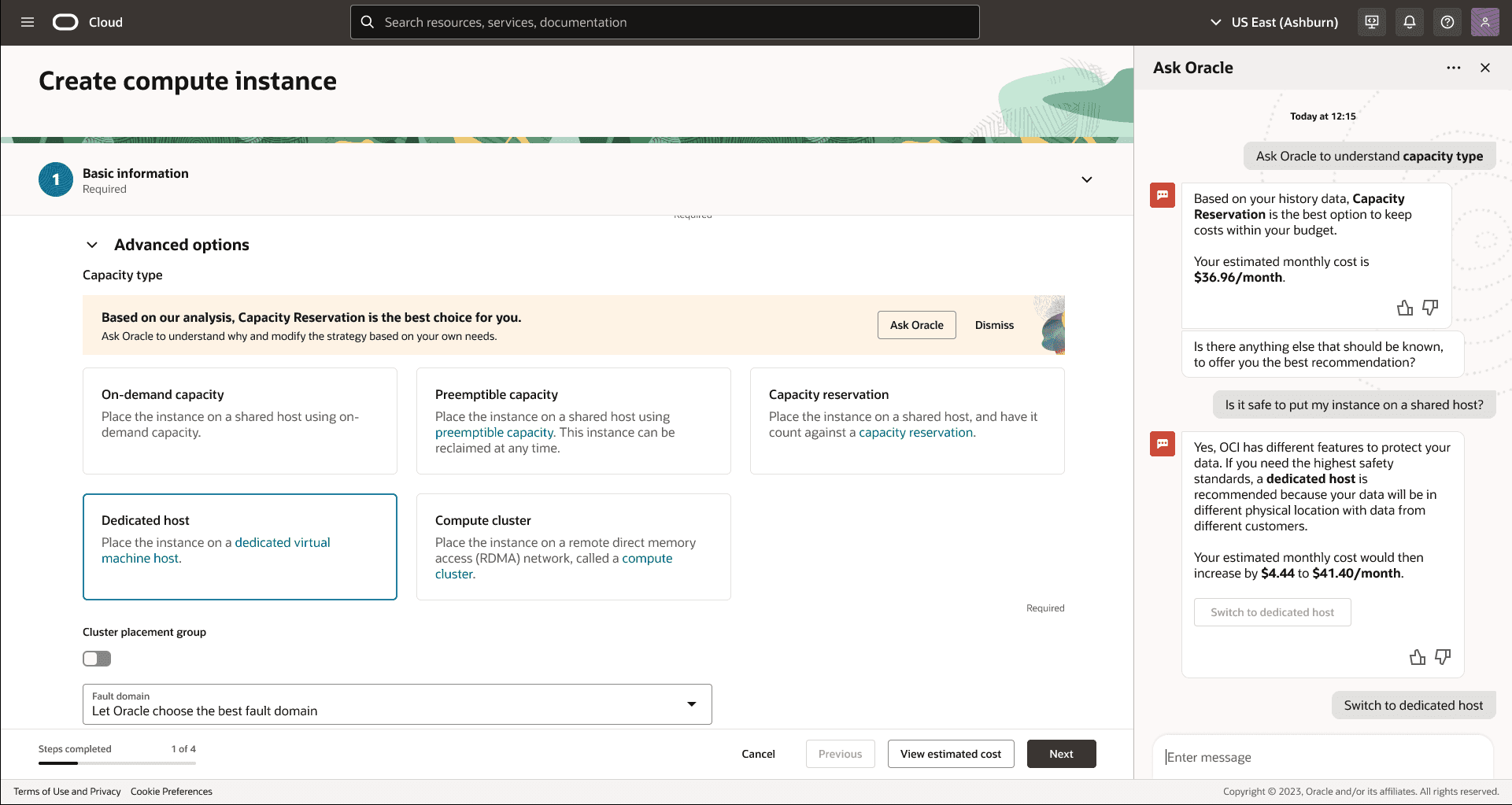This screenshot has width=1512, height=805.
Task: Select the Dedicated host card
Action: pos(240,547)
